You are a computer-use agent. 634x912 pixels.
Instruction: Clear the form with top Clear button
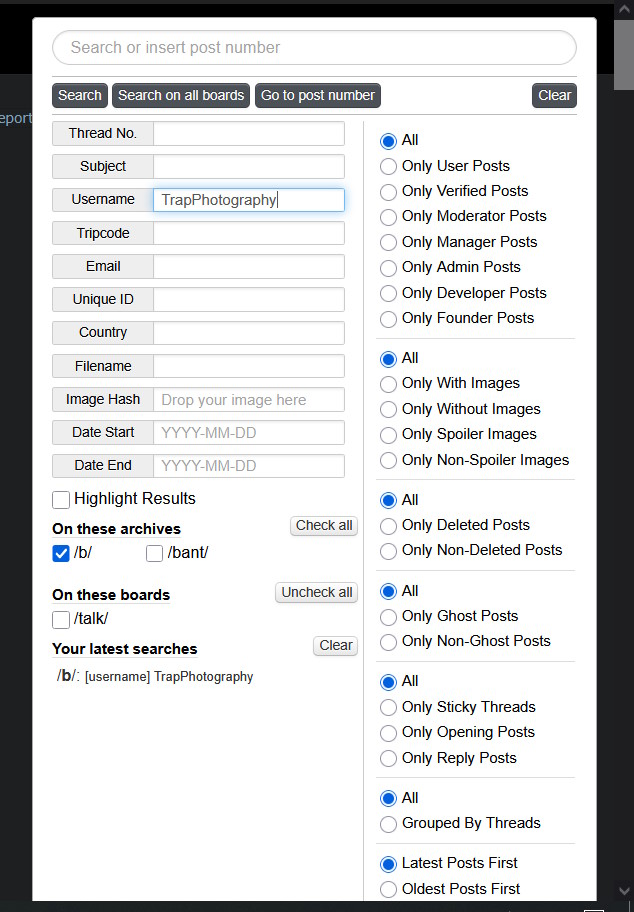554,95
